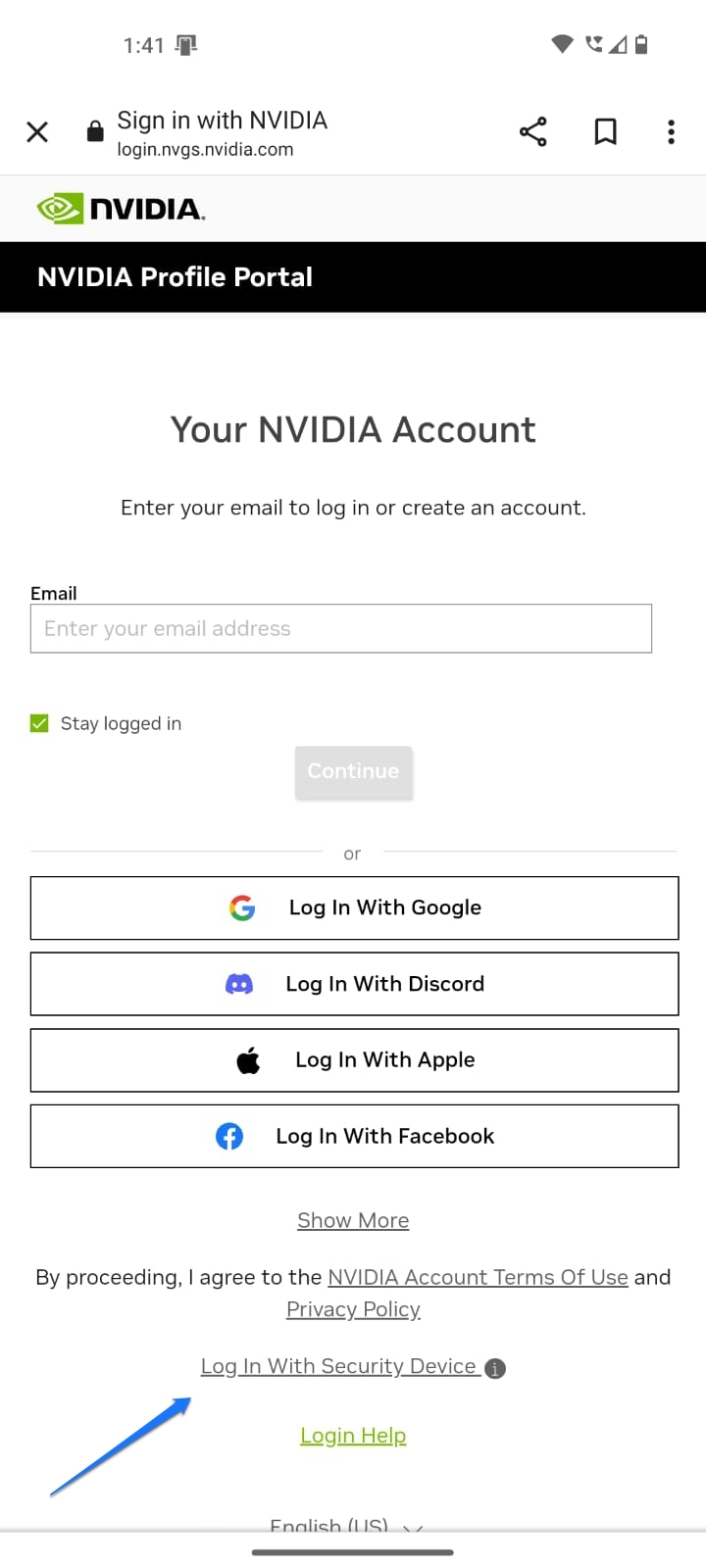The image size is (706, 1568).
Task: Expand more login options via Show More
Action: pyautogui.click(x=353, y=1220)
